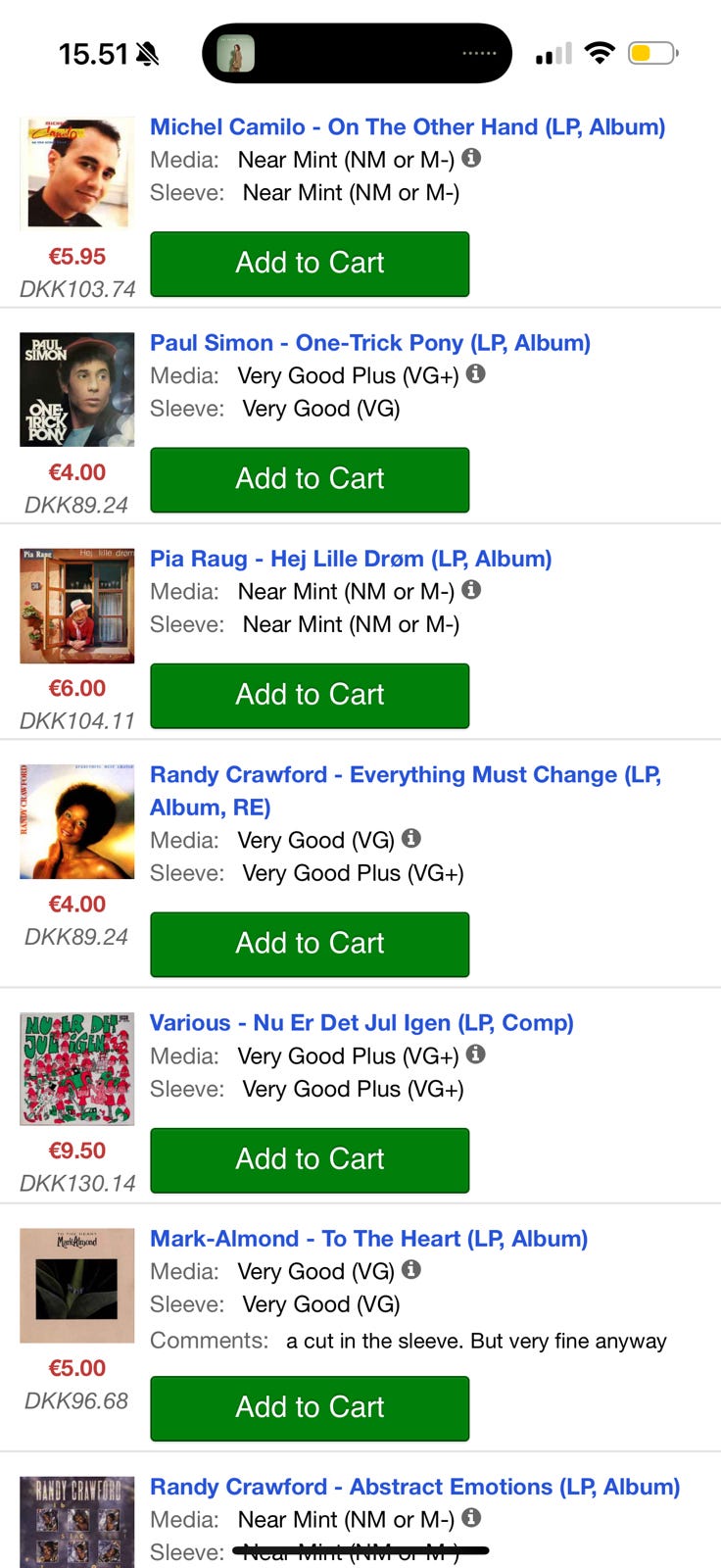Tap Nu Er Det Jul Igen cover thumbnail

coord(77,1068)
